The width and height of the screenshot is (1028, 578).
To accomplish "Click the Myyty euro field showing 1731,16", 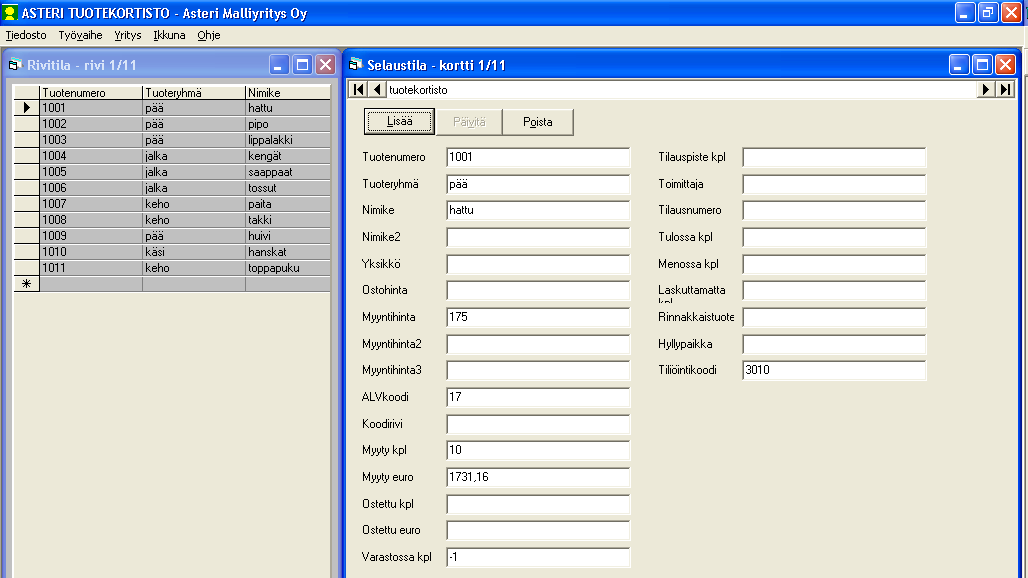I will pyautogui.click(x=538, y=477).
